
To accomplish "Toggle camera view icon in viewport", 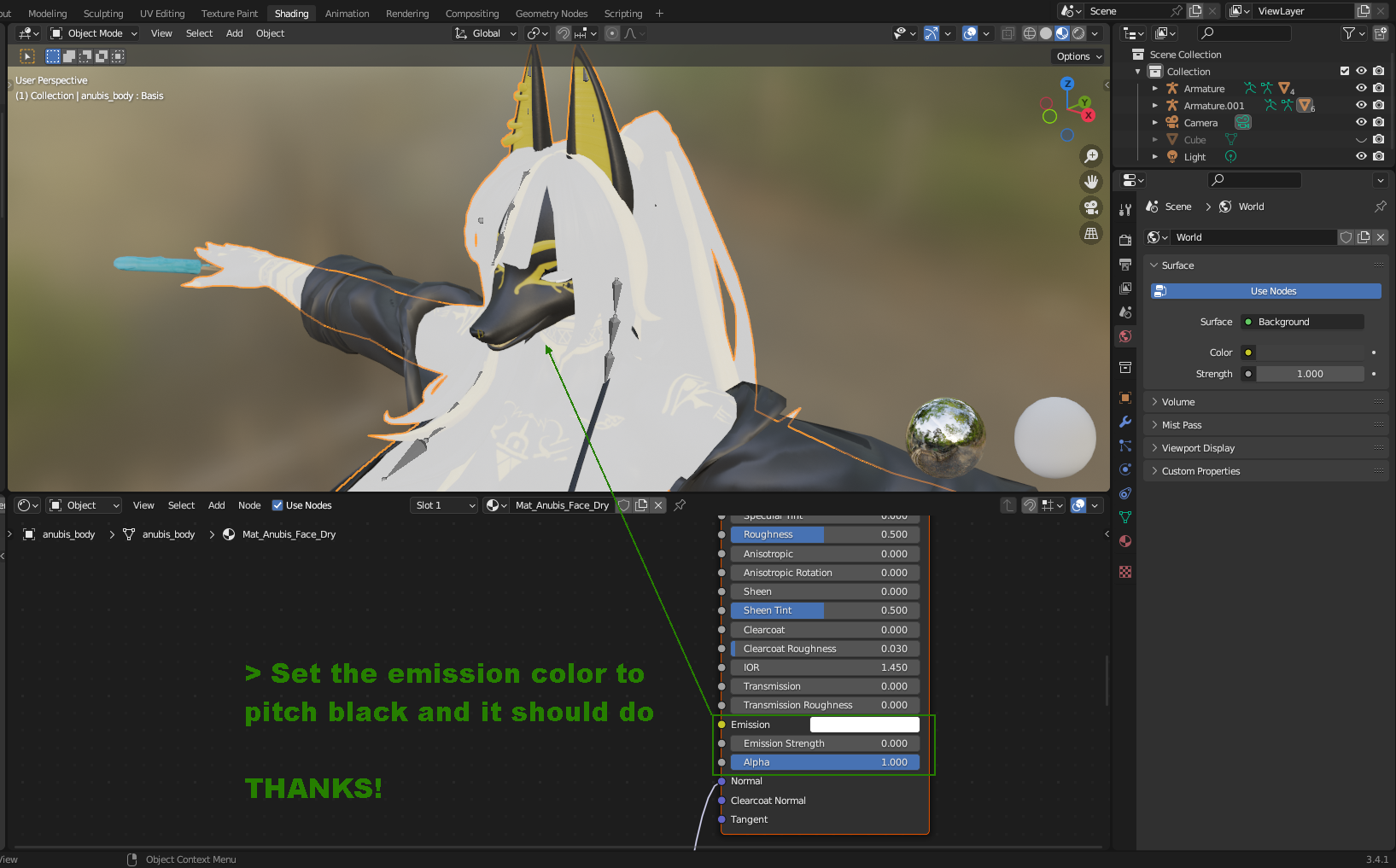I will click(1091, 207).
